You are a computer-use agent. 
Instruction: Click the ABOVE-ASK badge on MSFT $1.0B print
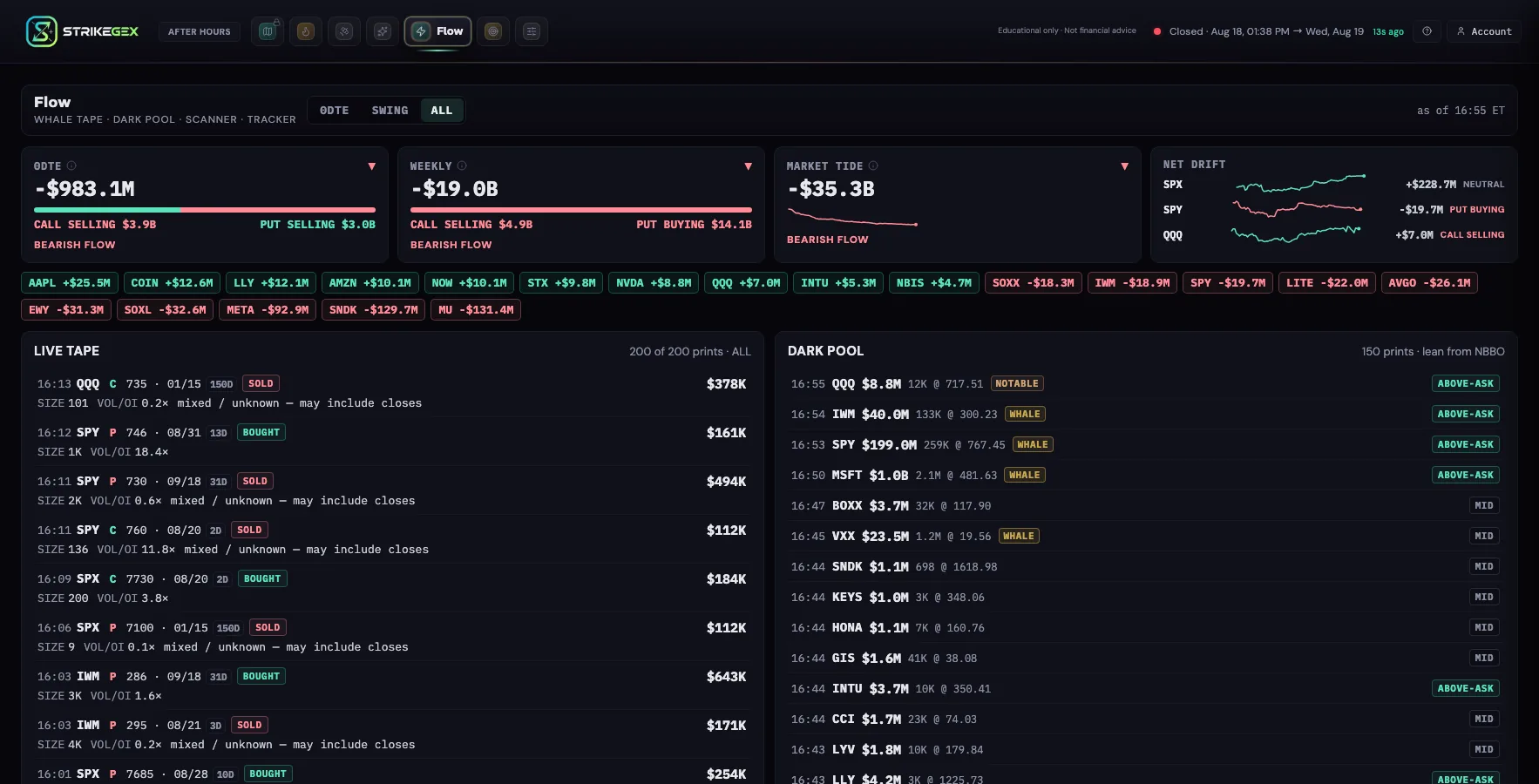pyautogui.click(x=1466, y=475)
